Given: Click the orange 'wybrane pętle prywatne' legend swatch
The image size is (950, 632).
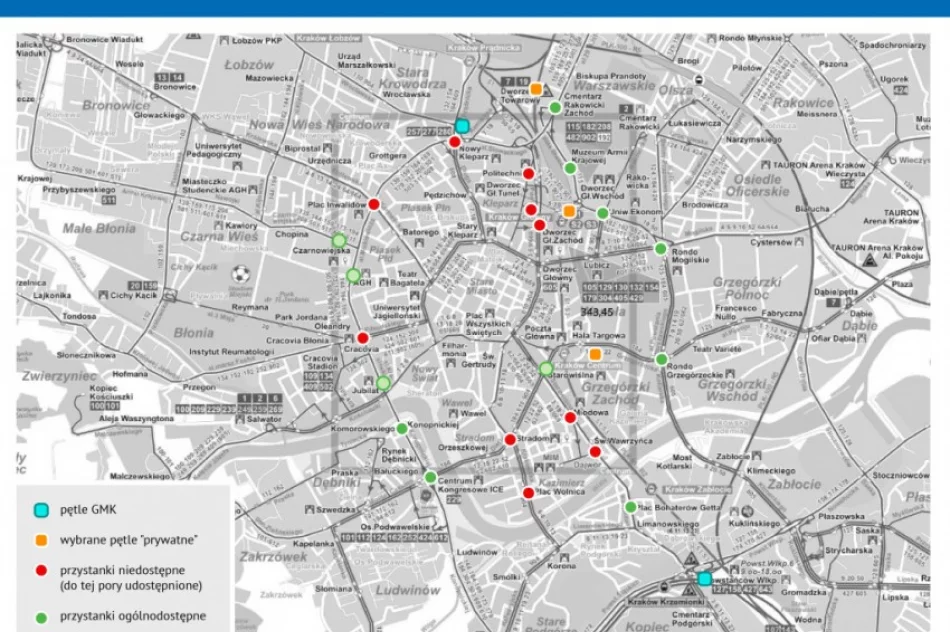Looking at the screenshot, I should 41,540.
